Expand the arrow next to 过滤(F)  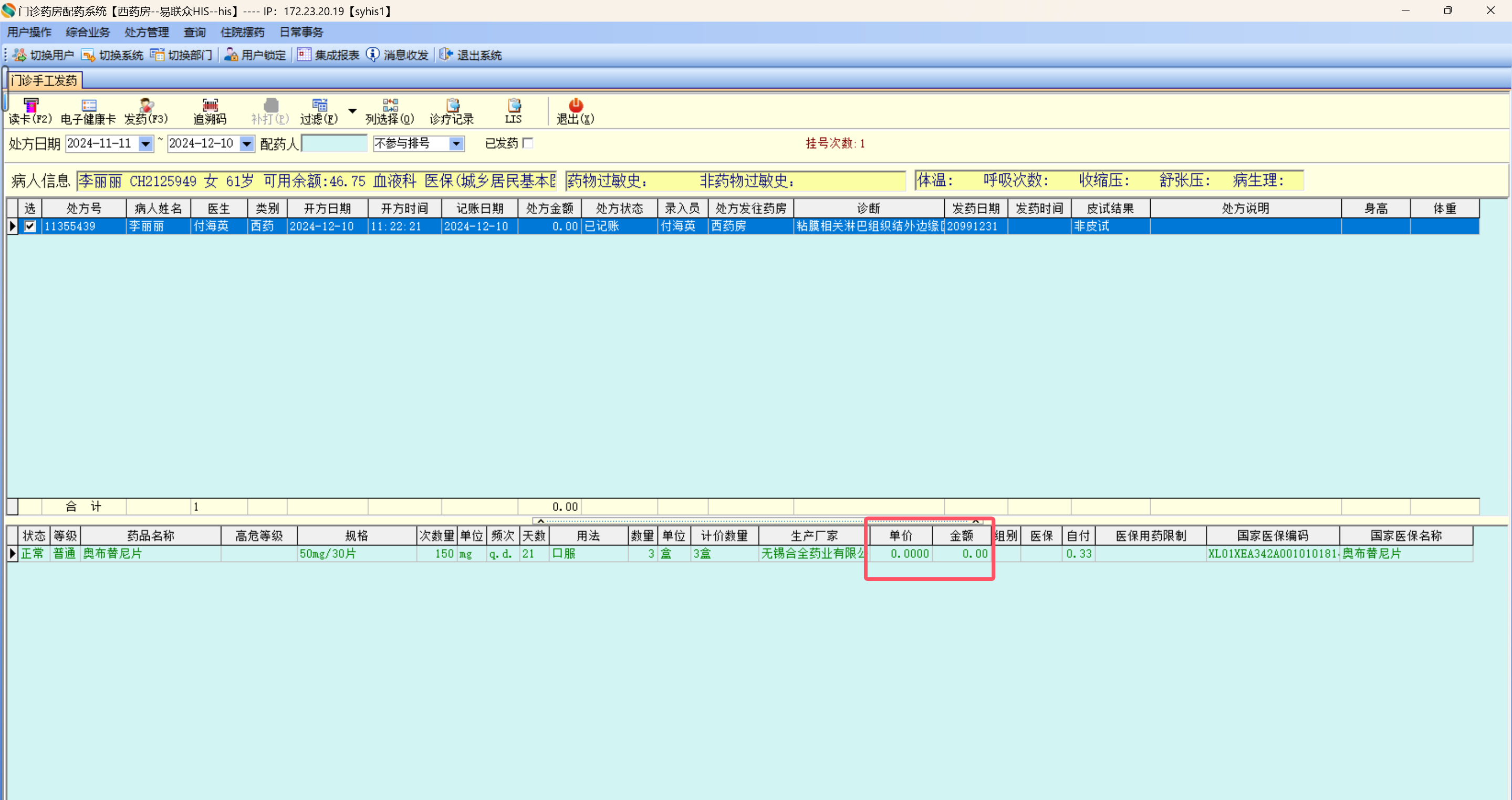tap(352, 110)
